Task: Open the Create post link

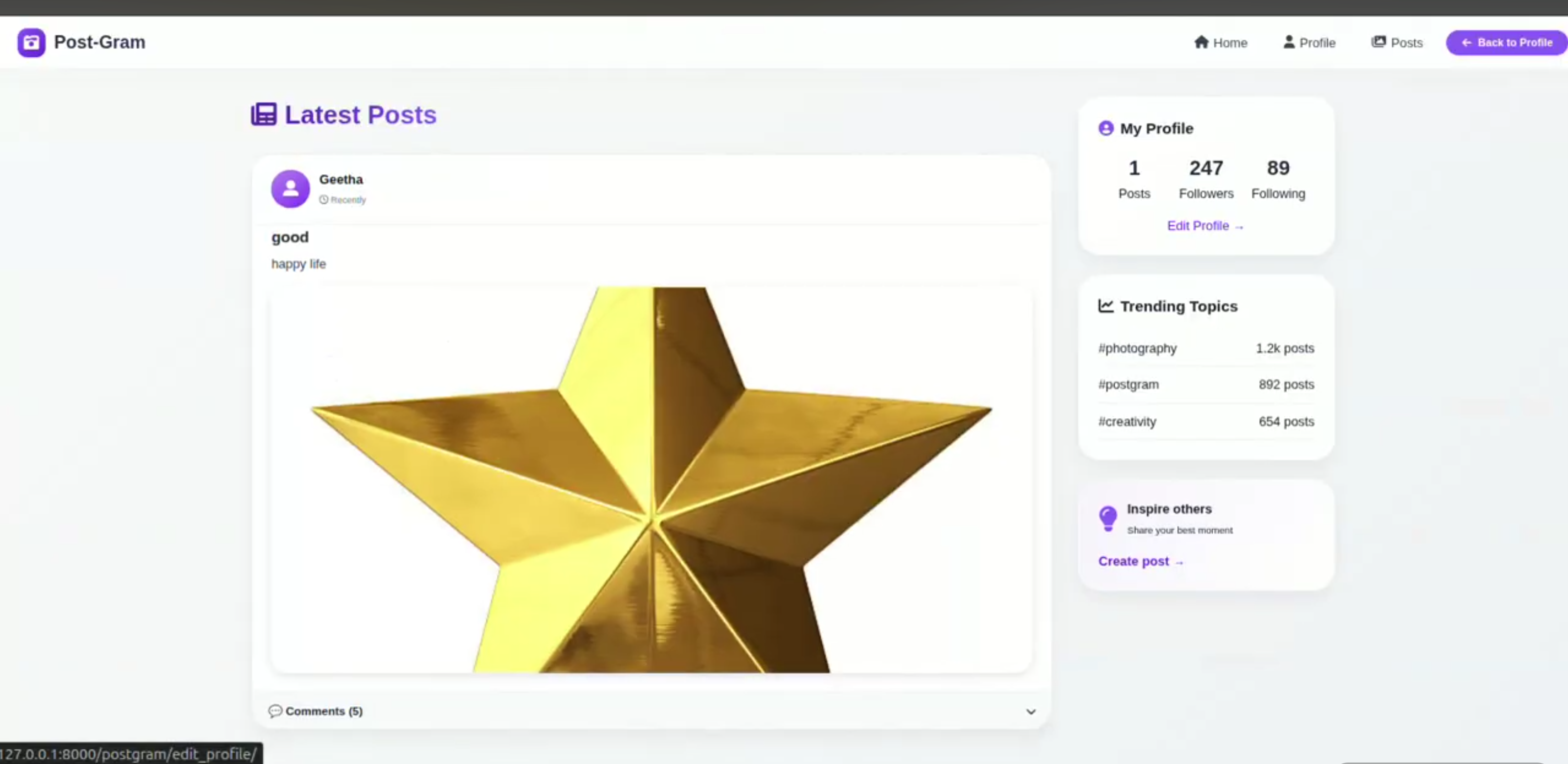Action: (x=1141, y=561)
